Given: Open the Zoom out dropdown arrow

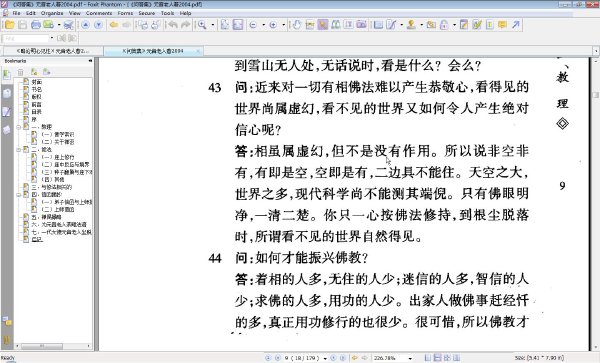Looking at the screenshot, I should tap(263, 25).
